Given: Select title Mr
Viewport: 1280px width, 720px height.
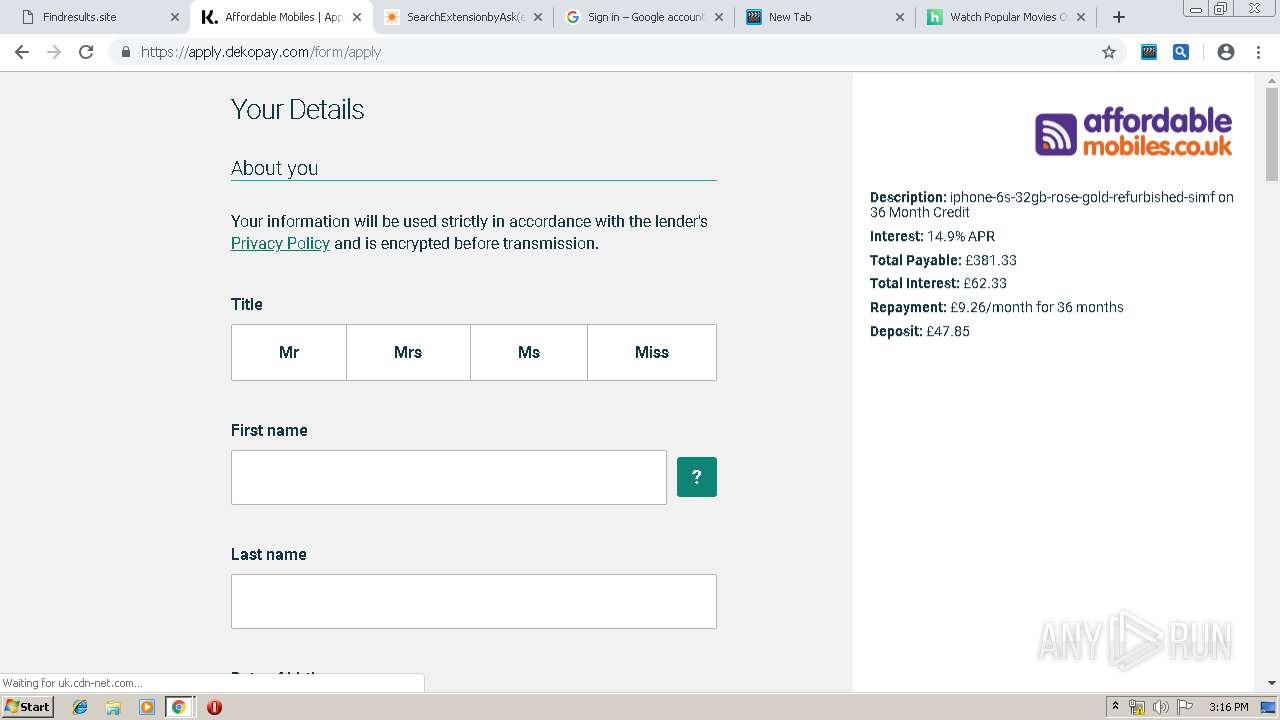Looking at the screenshot, I should 289,352.
